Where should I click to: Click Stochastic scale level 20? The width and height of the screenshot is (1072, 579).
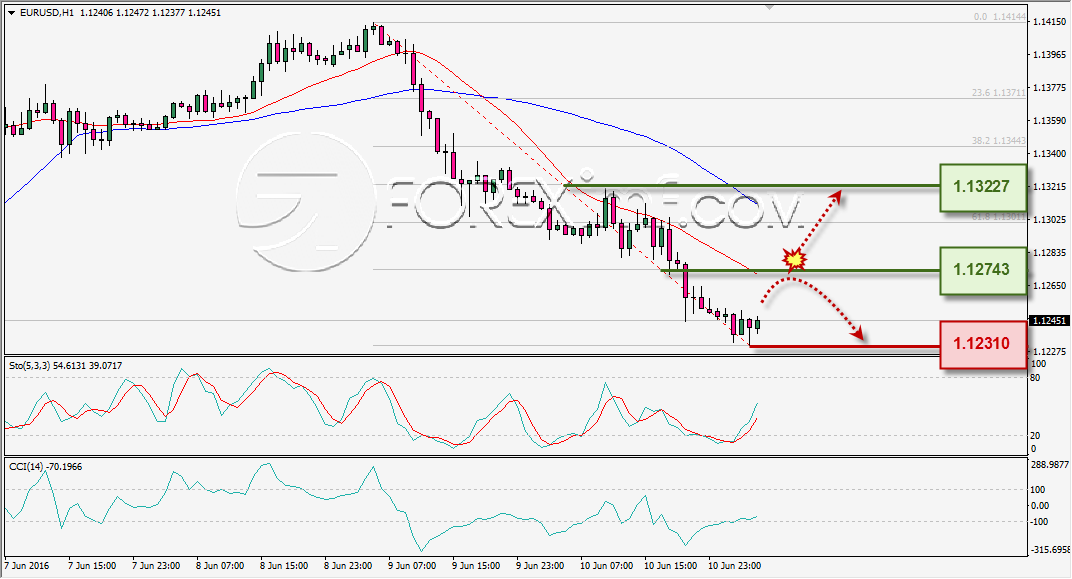tap(1035, 435)
